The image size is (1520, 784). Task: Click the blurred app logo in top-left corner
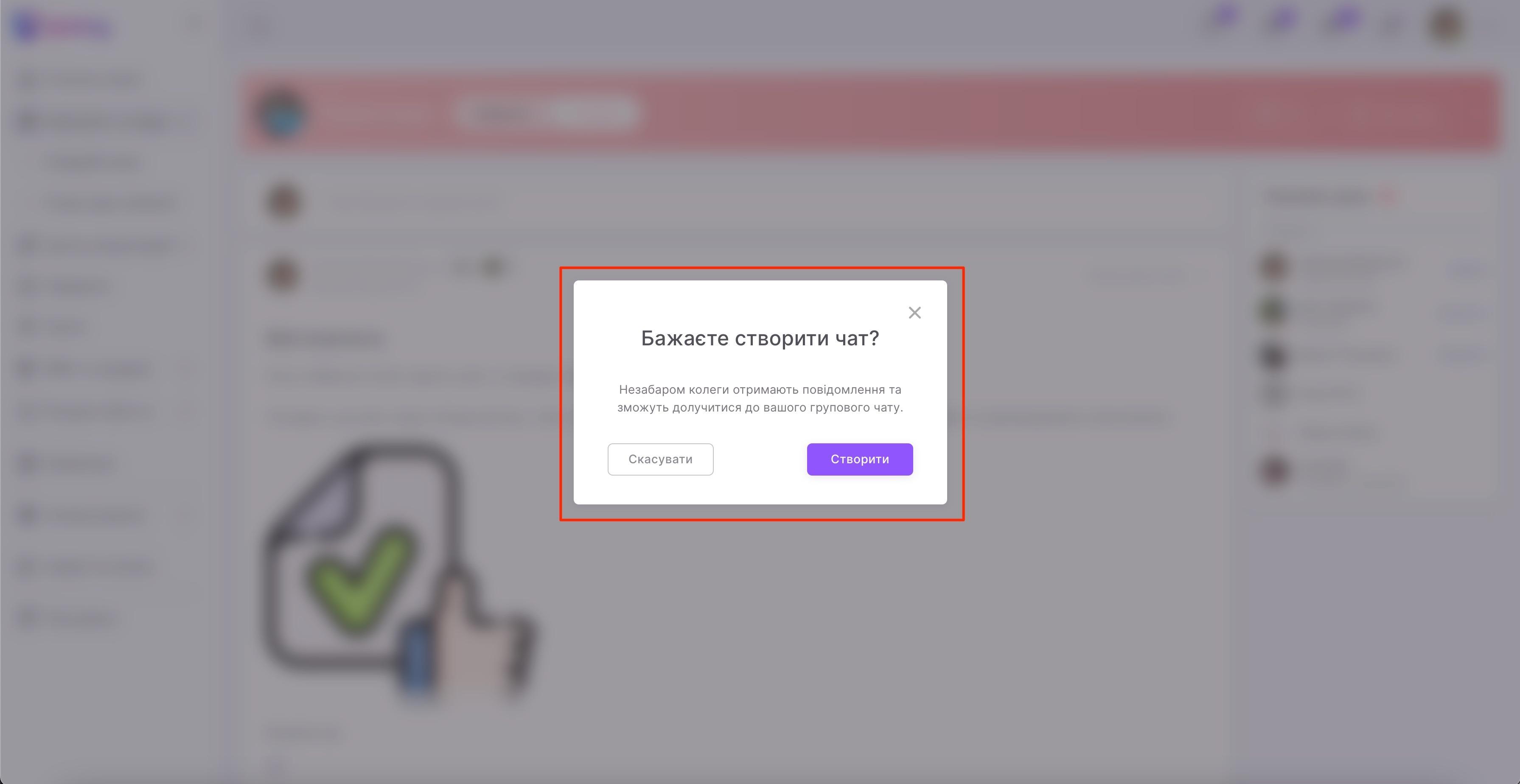click(62, 26)
